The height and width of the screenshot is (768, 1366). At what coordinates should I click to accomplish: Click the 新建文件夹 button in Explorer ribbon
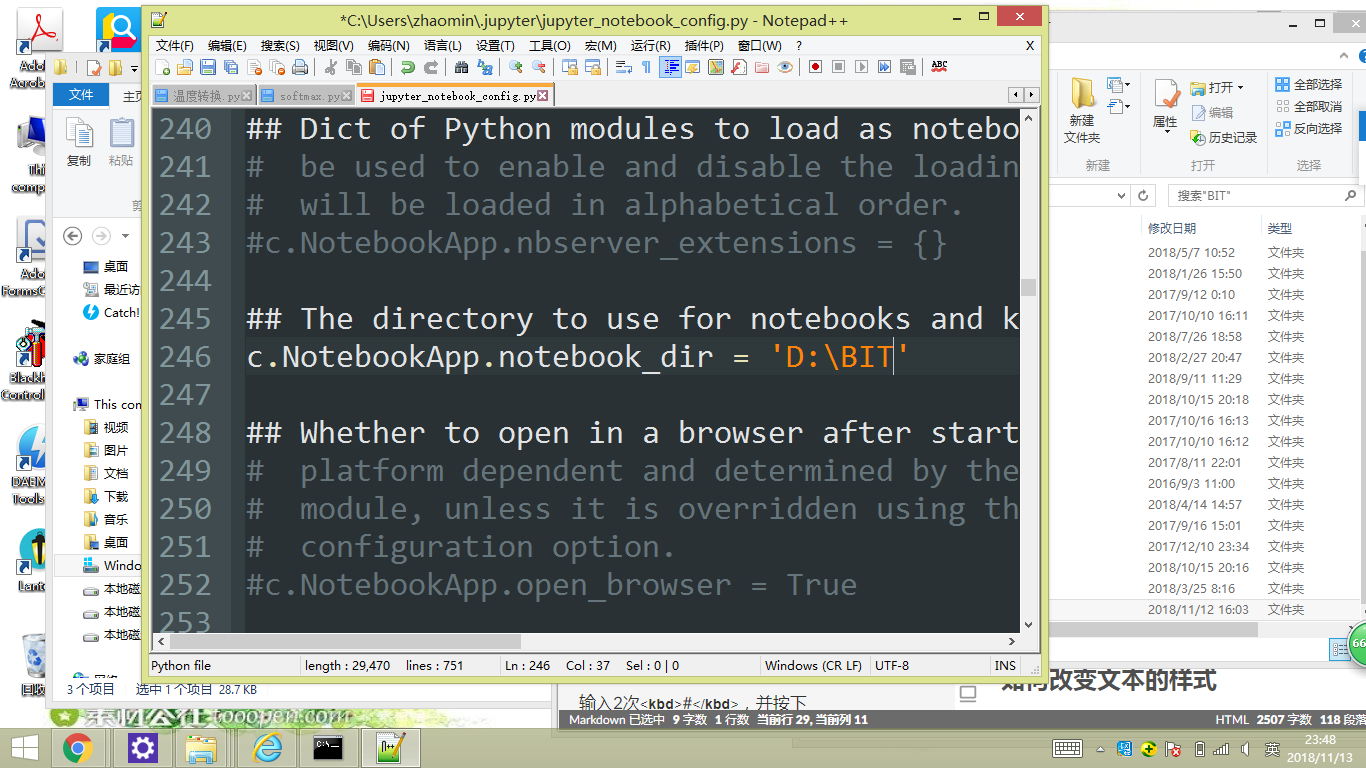click(x=1082, y=110)
